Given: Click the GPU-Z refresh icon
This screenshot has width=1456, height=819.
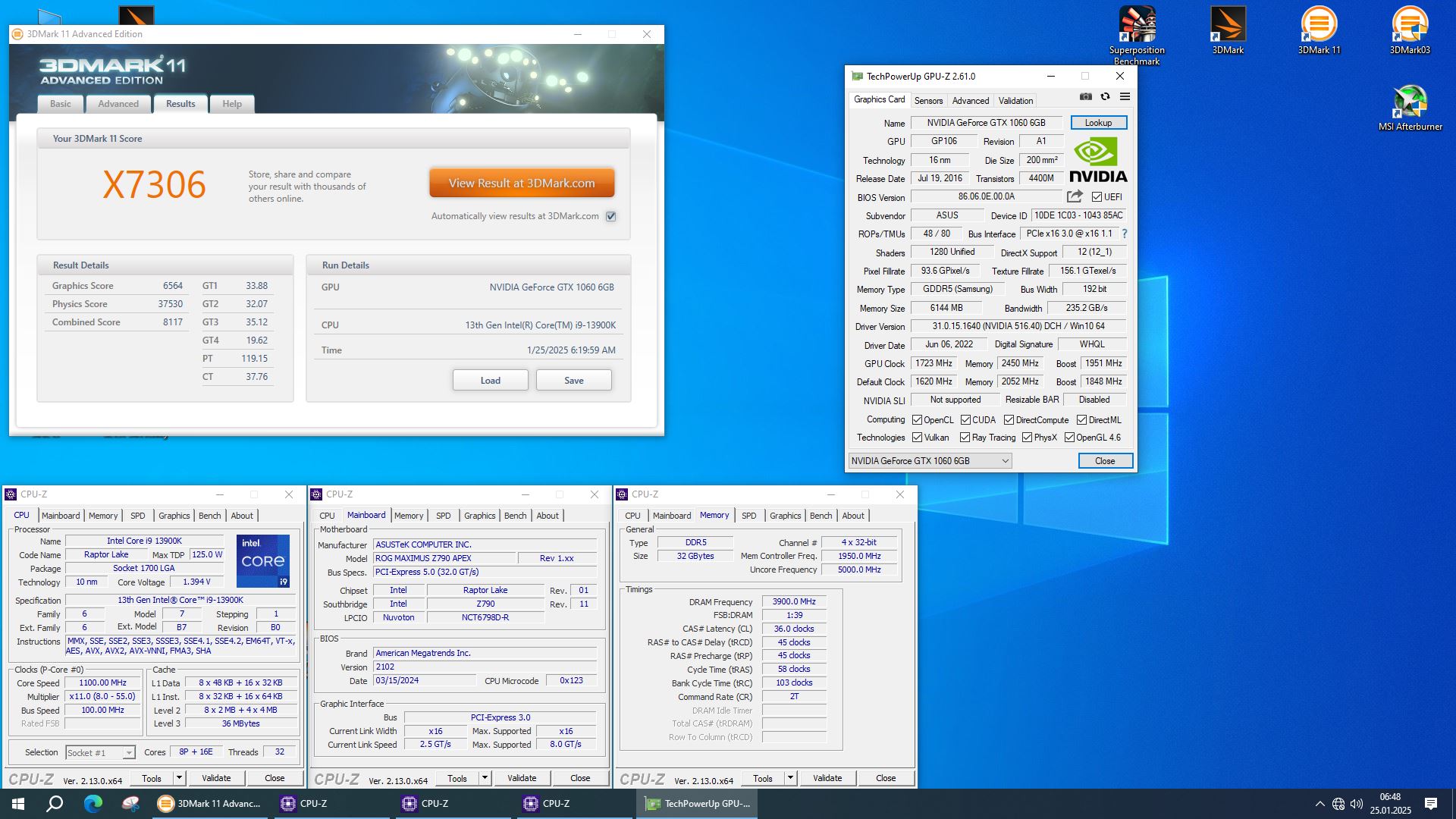Looking at the screenshot, I should pos(1106,97).
